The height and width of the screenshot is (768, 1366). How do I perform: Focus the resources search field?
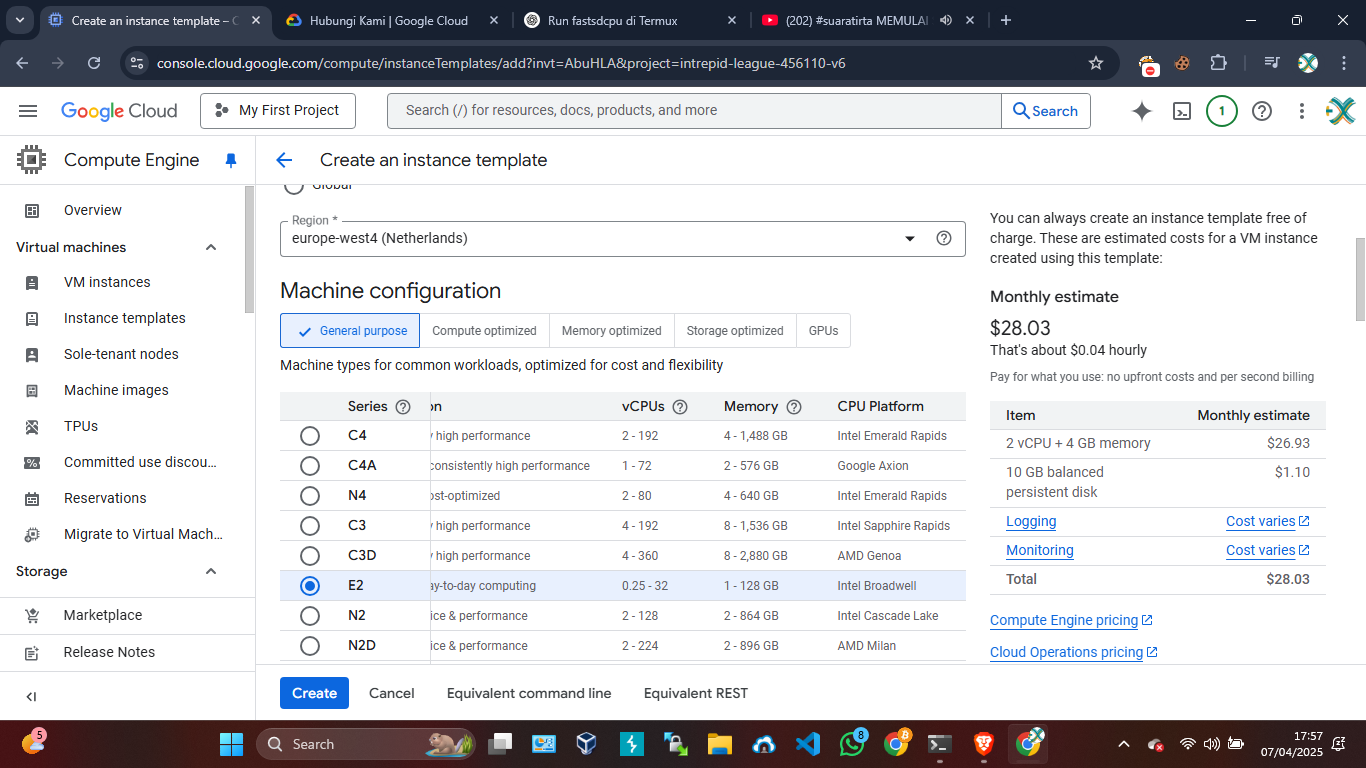[694, 111]
